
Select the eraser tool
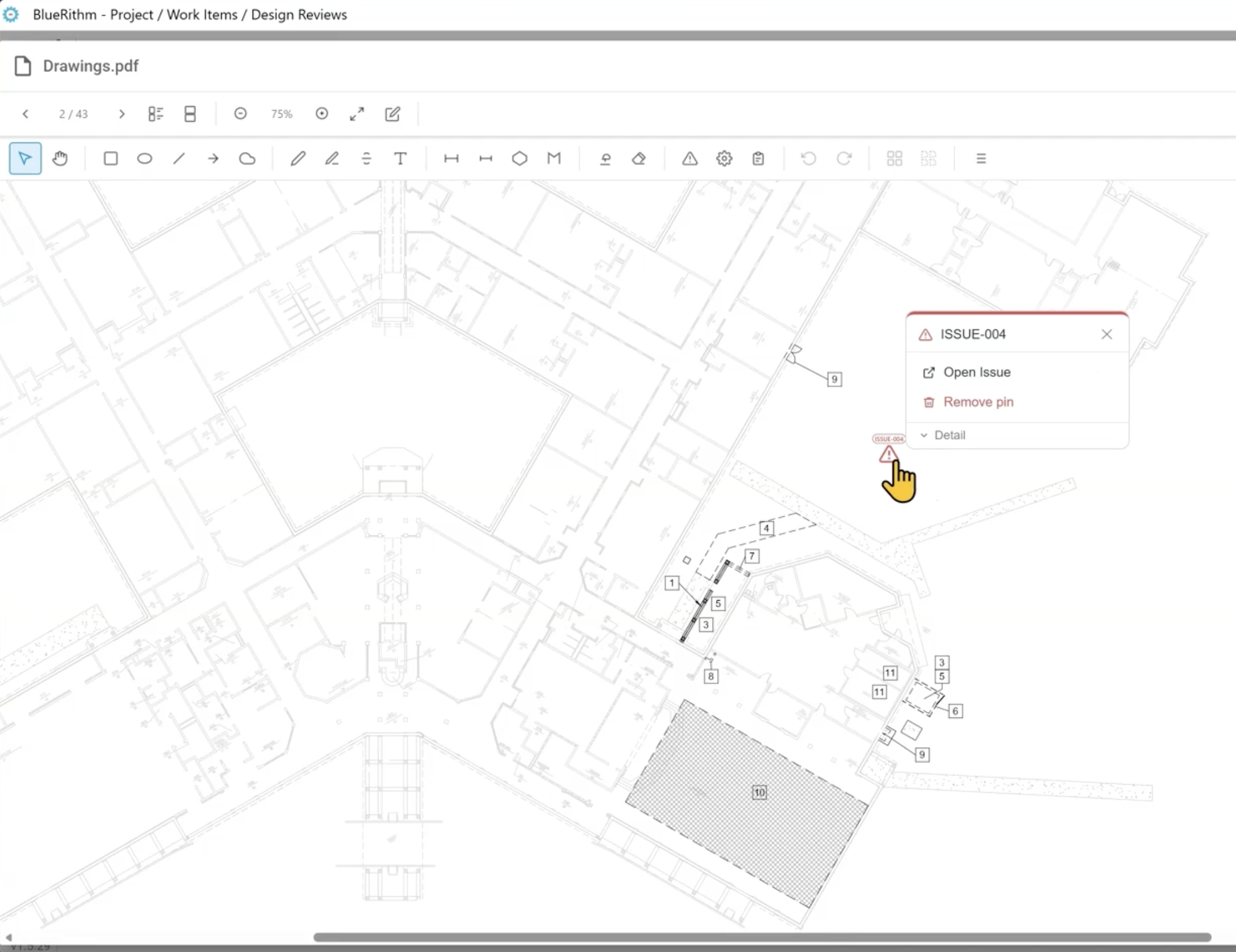639,159
